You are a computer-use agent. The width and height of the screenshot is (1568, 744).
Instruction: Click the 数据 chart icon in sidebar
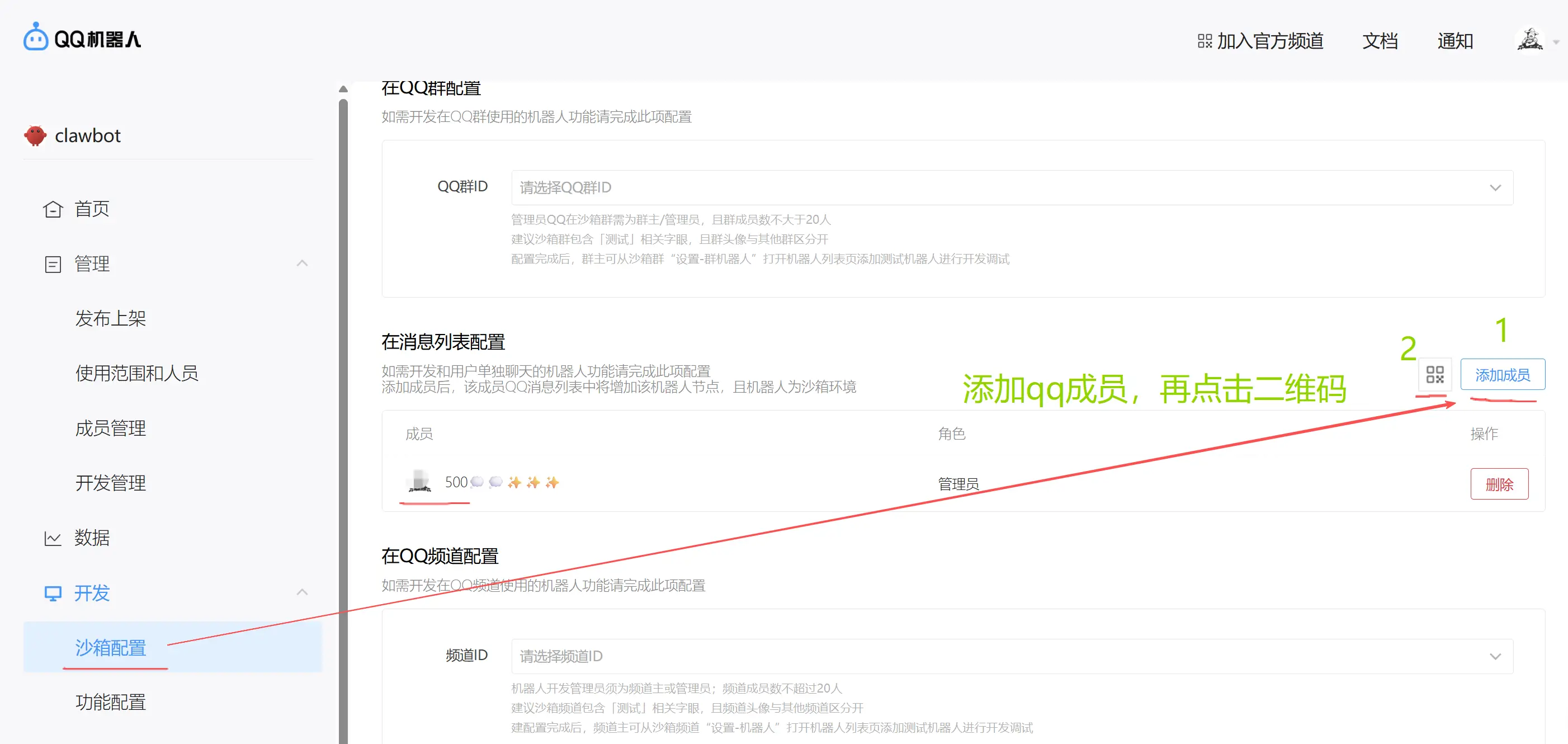(53, 538)
